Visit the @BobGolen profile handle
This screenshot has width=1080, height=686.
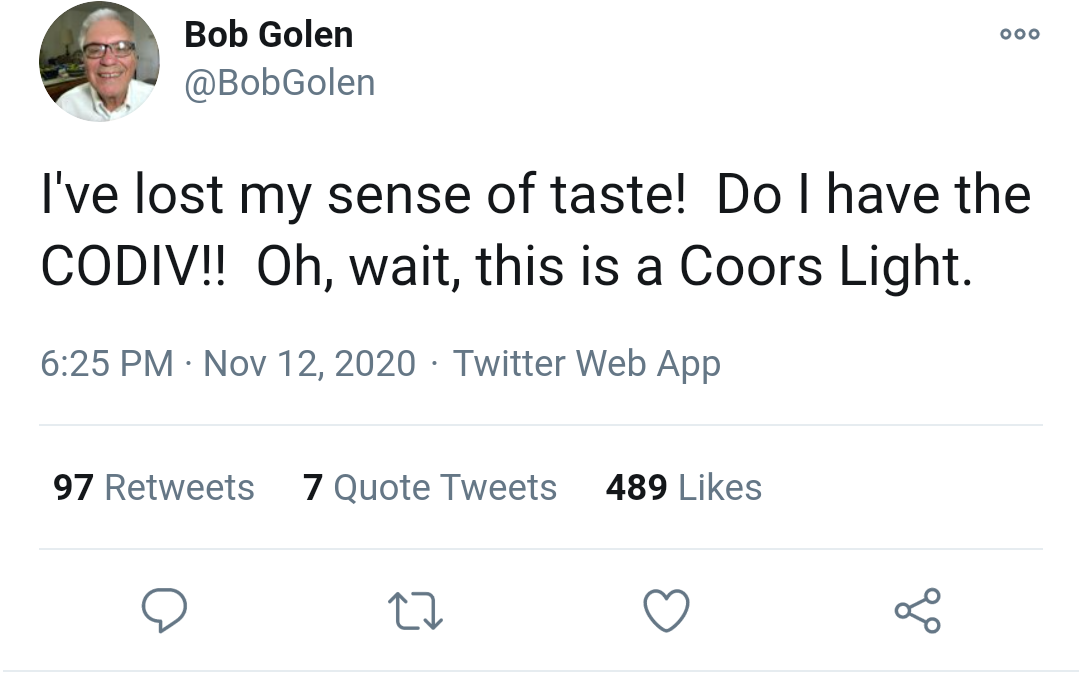(279, 82)
